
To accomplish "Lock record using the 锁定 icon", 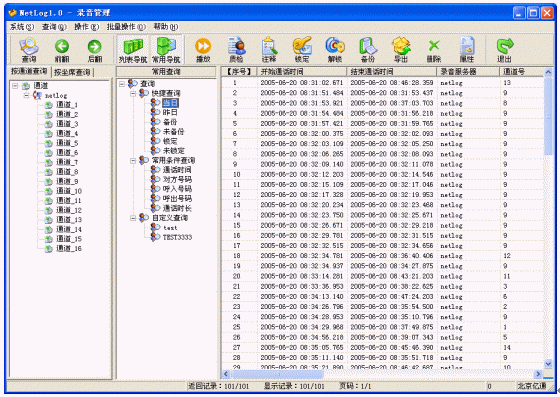I will point(302,50).
